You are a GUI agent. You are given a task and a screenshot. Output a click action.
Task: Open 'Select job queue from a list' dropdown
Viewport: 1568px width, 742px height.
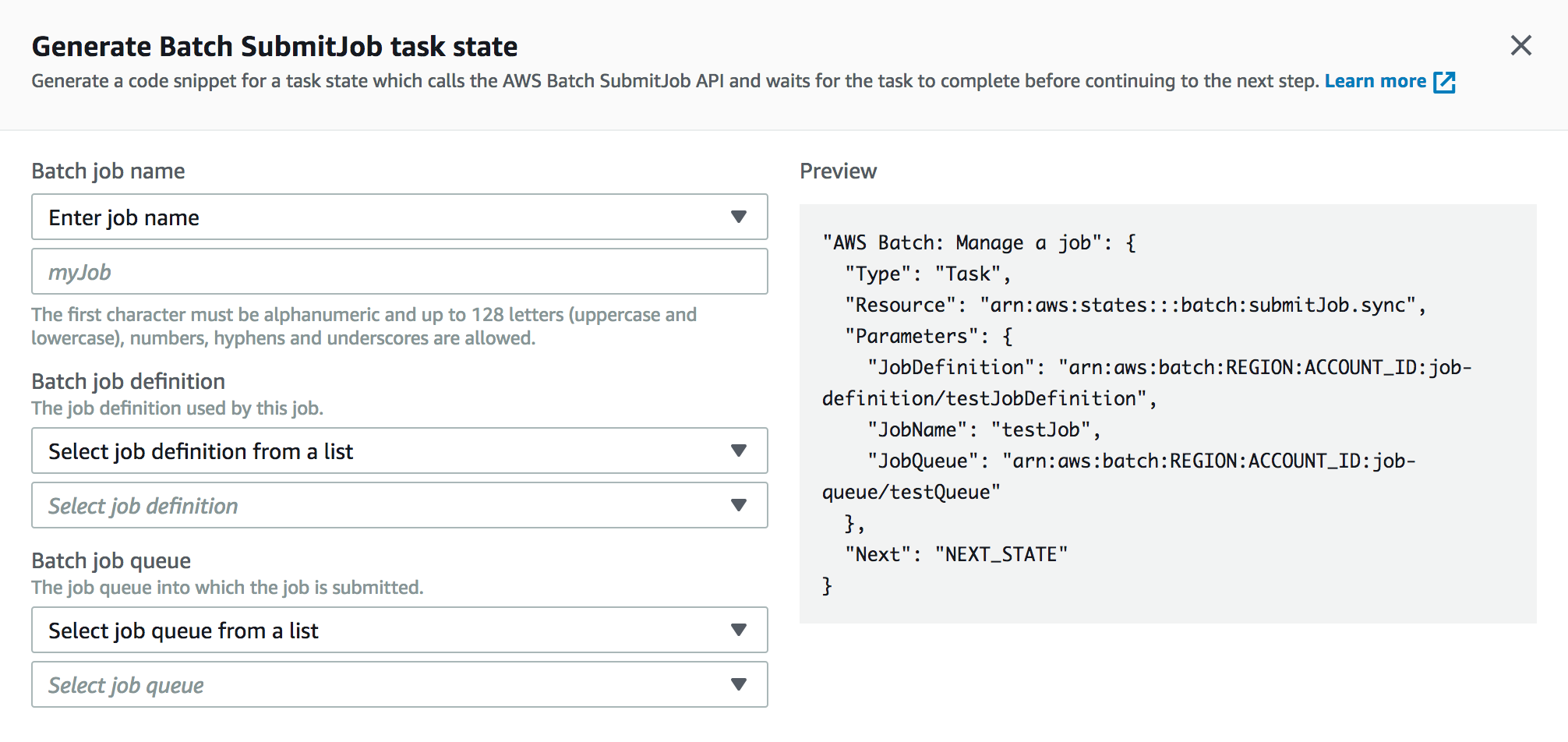400,630
